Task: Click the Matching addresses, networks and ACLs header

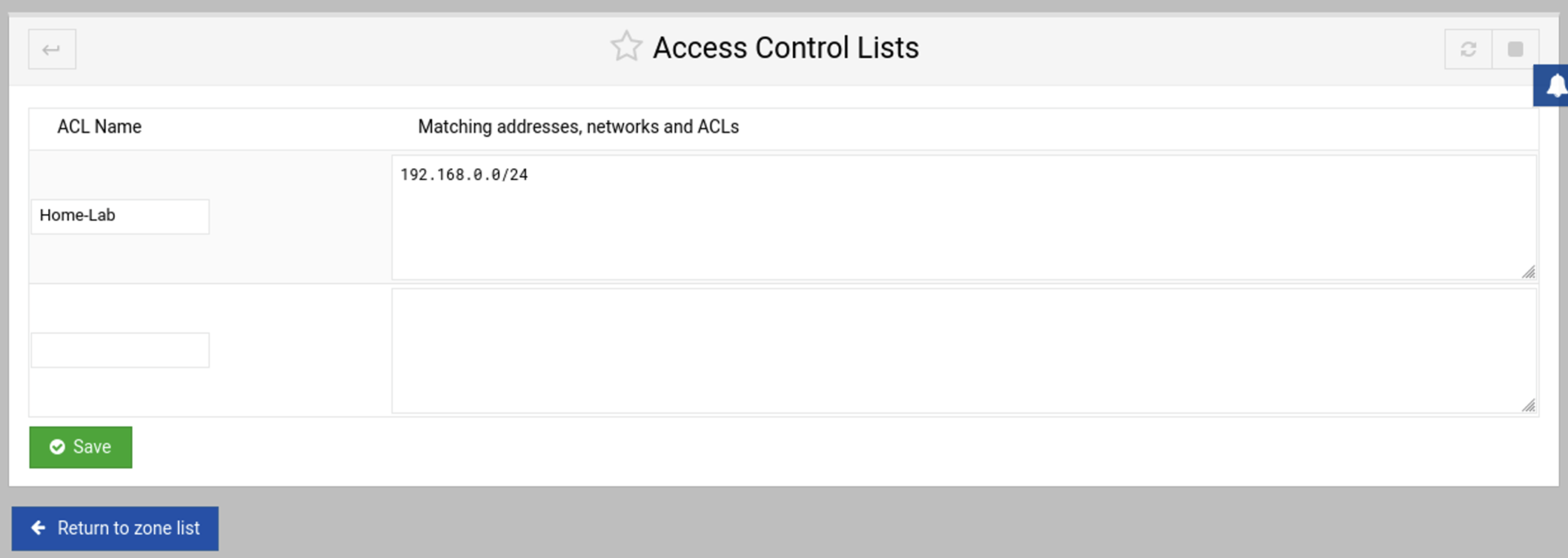Action: [578, 127]
